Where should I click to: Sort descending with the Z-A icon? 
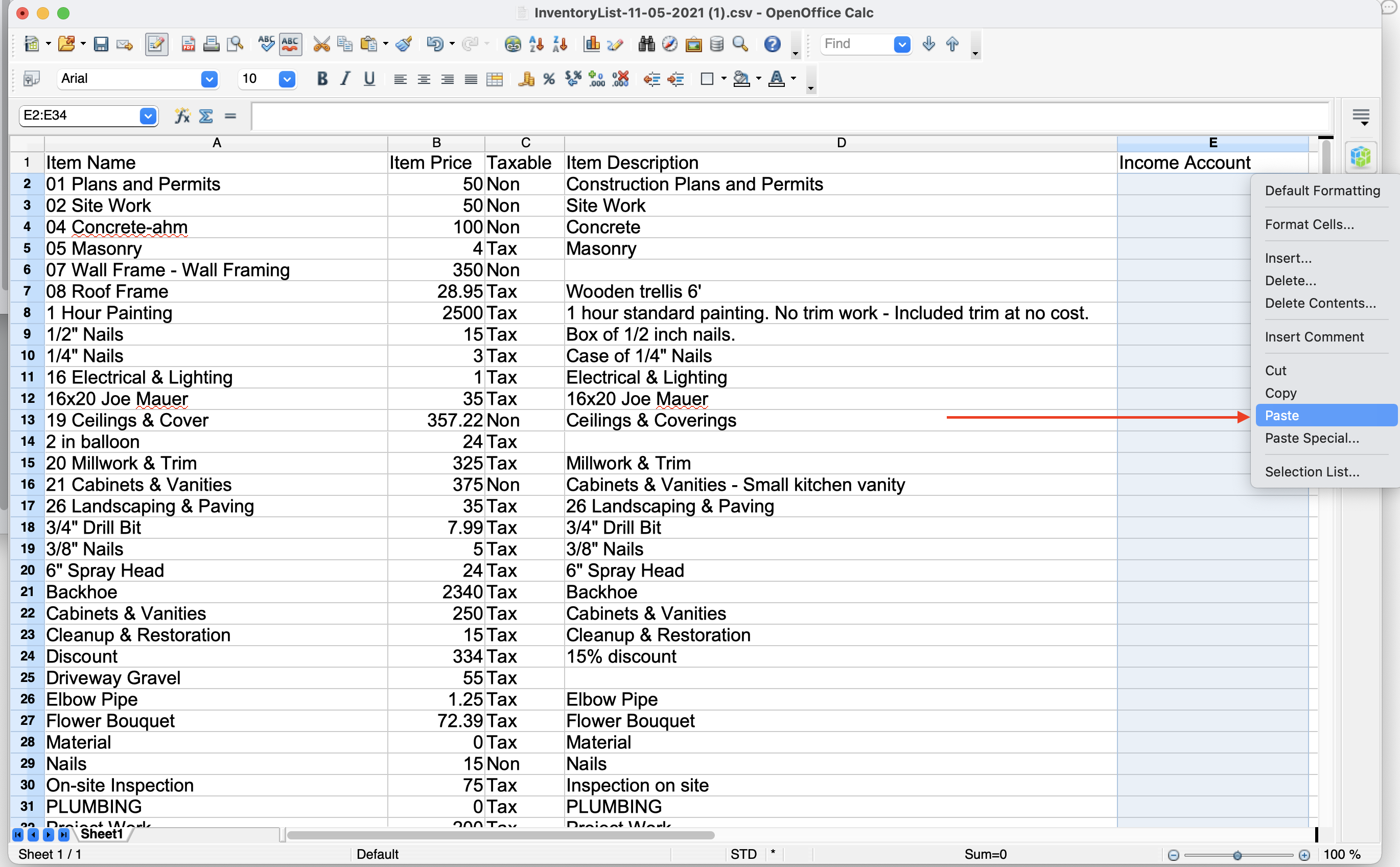pyautogui.click(x=560, y=44)
